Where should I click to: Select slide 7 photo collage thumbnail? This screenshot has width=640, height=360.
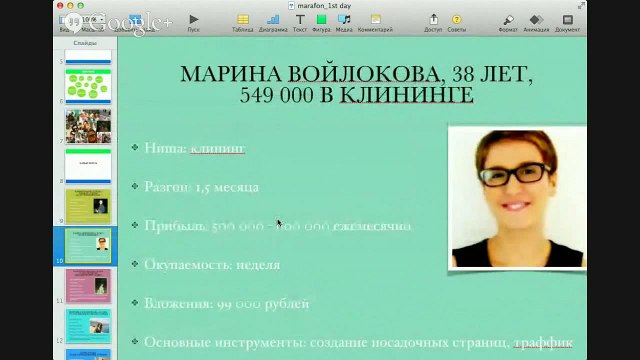click(x=88, y=126)
